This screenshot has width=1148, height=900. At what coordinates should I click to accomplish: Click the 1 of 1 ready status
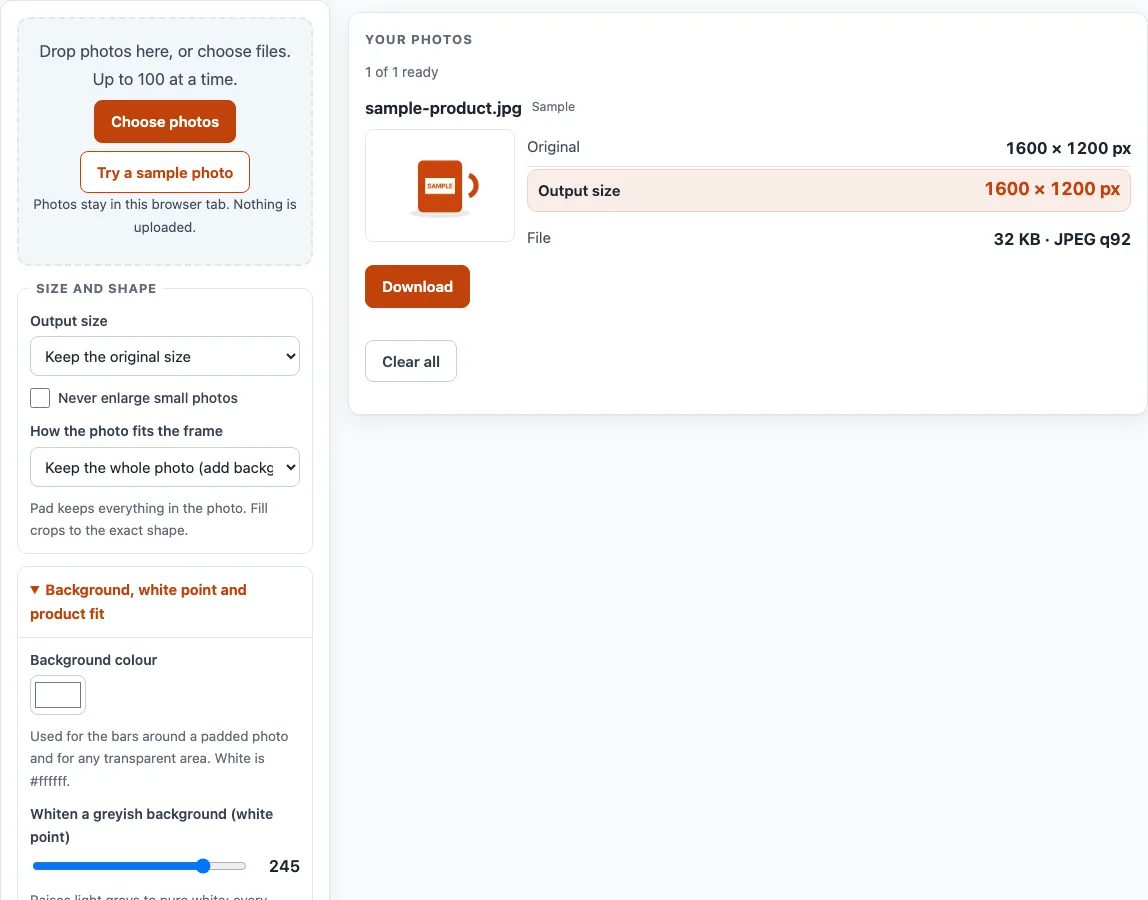[x=402, y=72]
